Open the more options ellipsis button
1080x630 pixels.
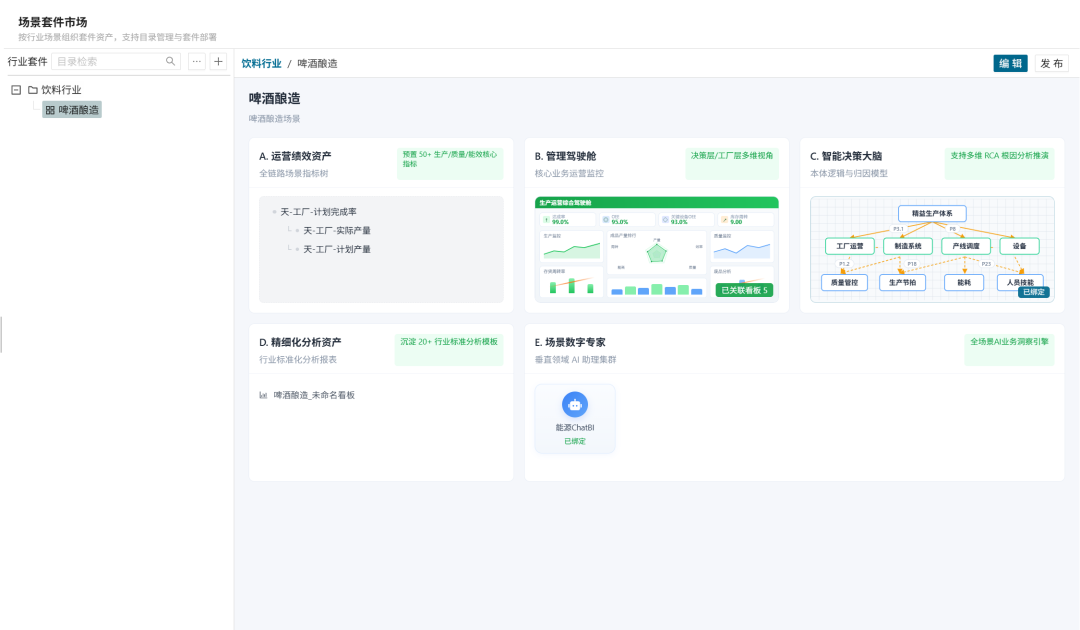[197, 61]
